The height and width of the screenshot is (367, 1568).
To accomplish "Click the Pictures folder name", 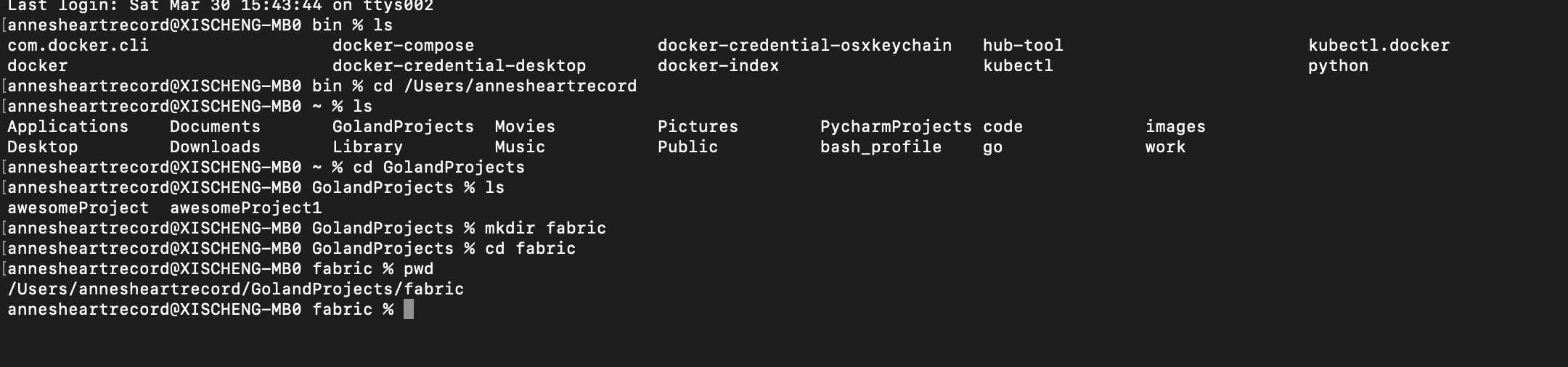I will pos(698,127).
